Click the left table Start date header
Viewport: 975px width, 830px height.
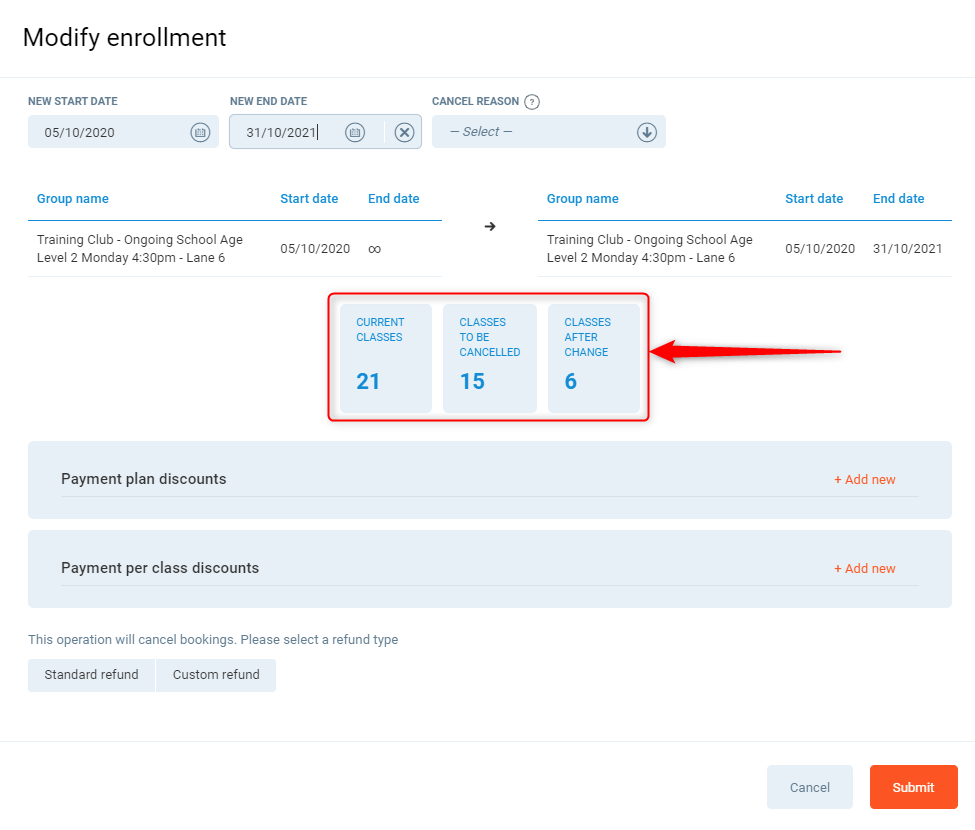coord(309,199)
